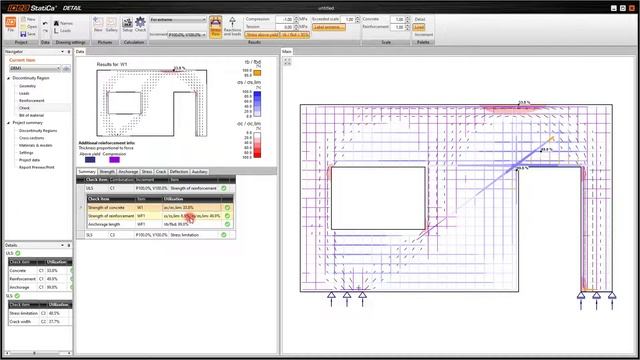Viewport: 640px width, 360px height.
Task: Click the Details panel horizontal scrollbar
Action: (x=38, y=353)
